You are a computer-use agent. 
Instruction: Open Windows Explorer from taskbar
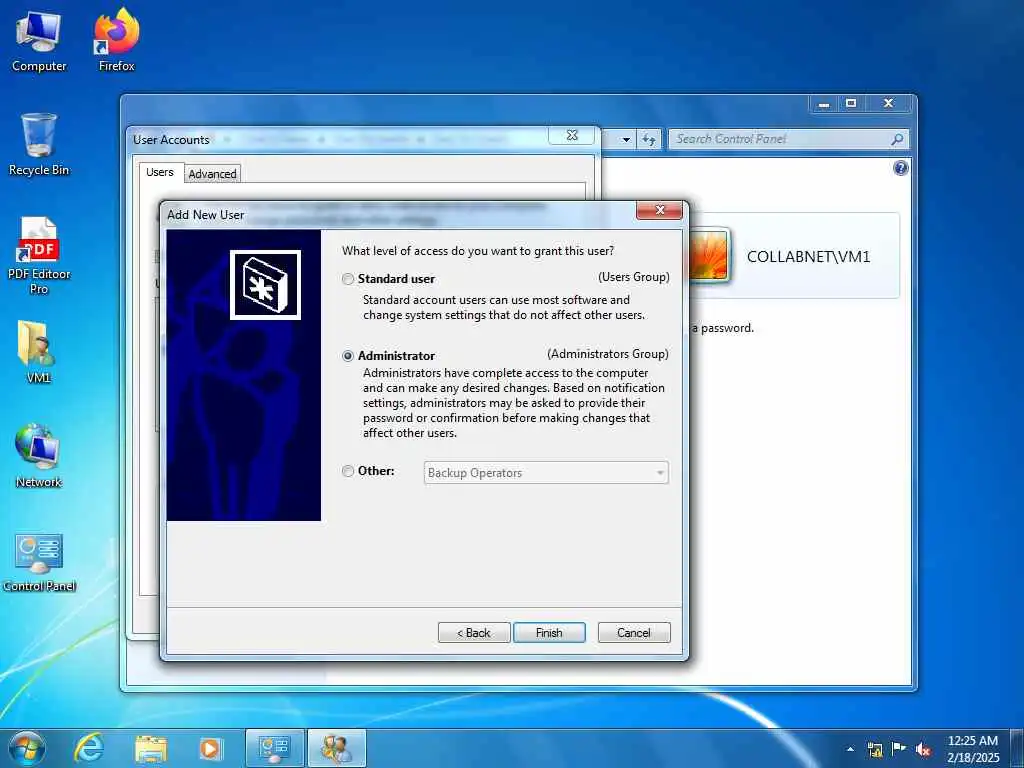pyautogui.click(x=151, y=749)
